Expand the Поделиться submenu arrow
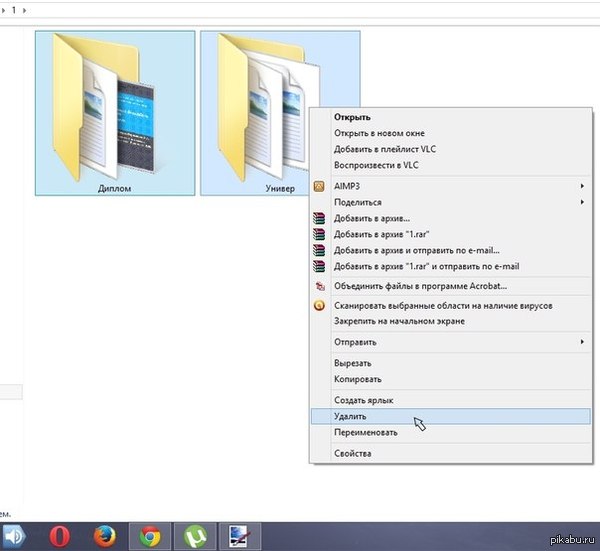600x551 pixels. (x=582, y=202)
